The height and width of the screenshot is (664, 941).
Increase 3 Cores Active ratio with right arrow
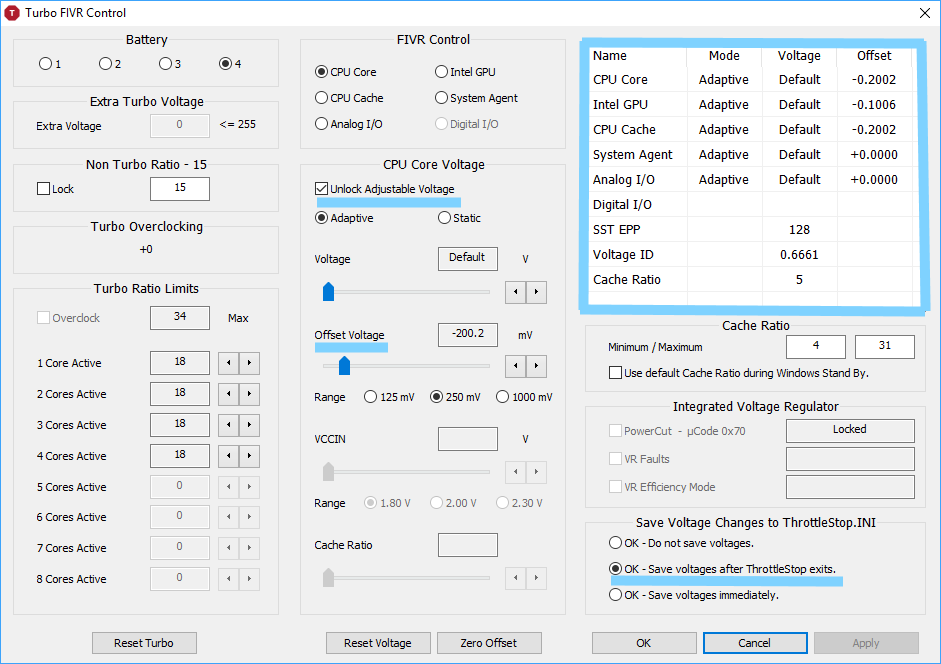[250, 425]
